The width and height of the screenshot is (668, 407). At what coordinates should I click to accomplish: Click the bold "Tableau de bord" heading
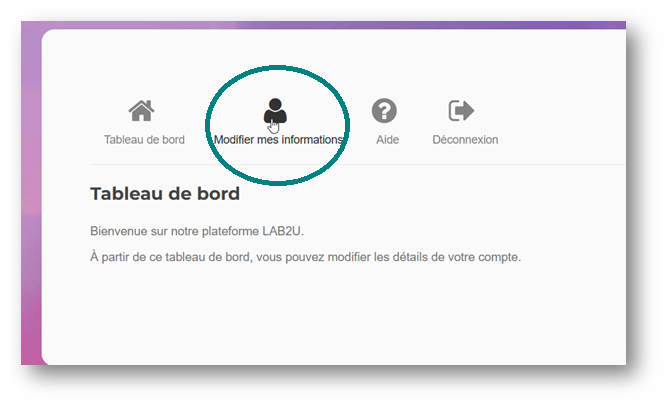165,193
